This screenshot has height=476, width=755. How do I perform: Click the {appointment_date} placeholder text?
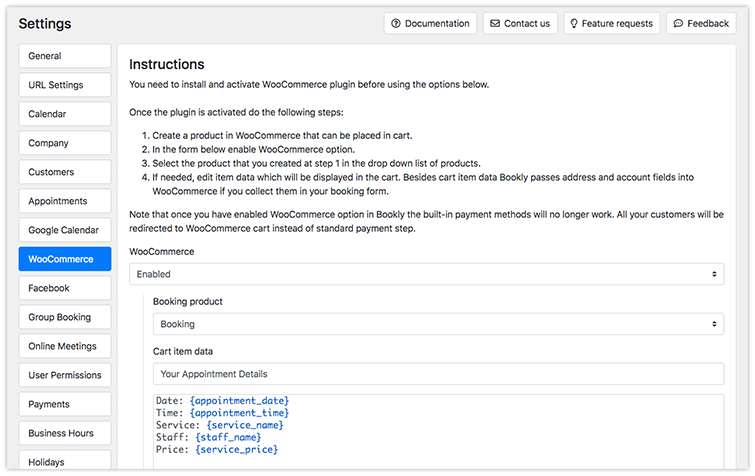pyautogui.click(x=239, y=400)
